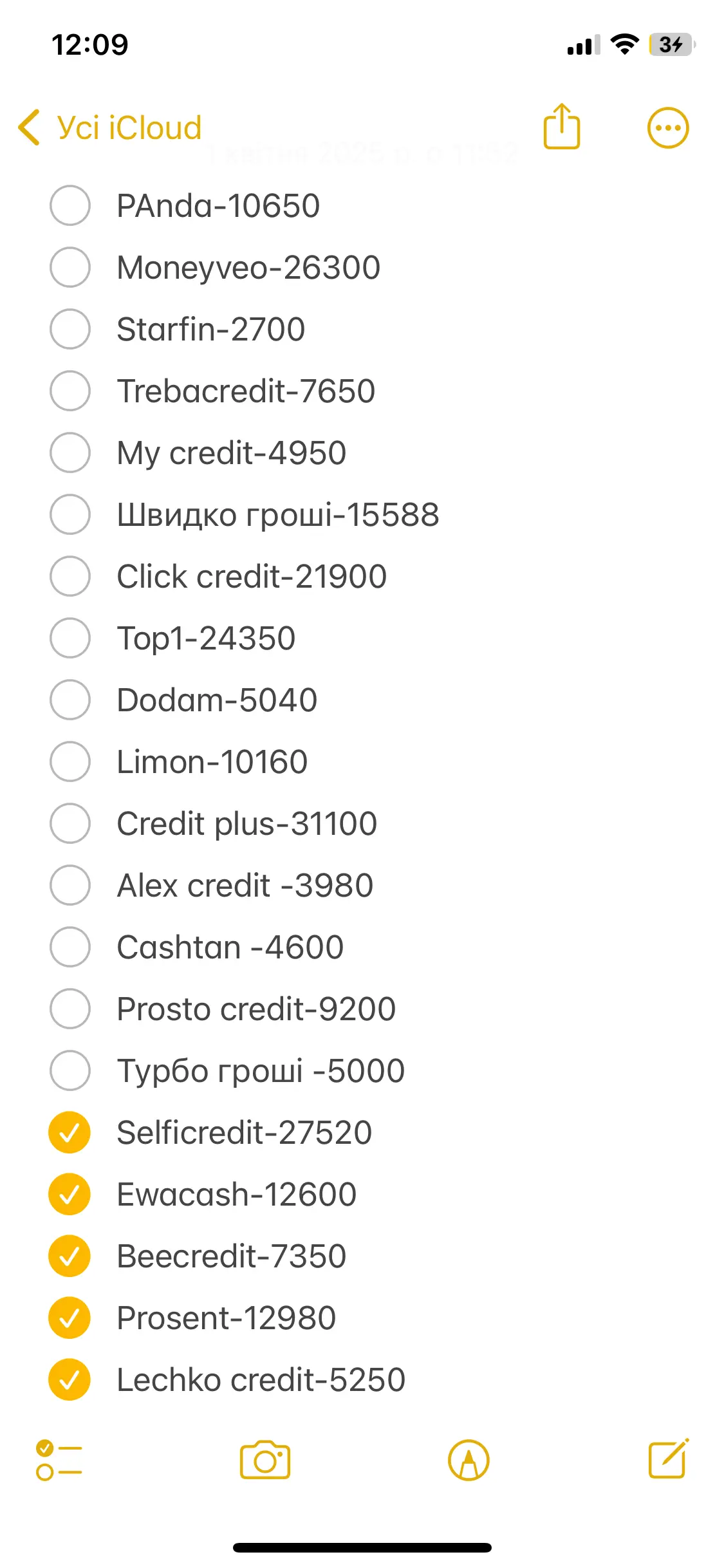Screen dimensions: 724x1568
Task: Tap the share icon
Action: click(562, 127)
